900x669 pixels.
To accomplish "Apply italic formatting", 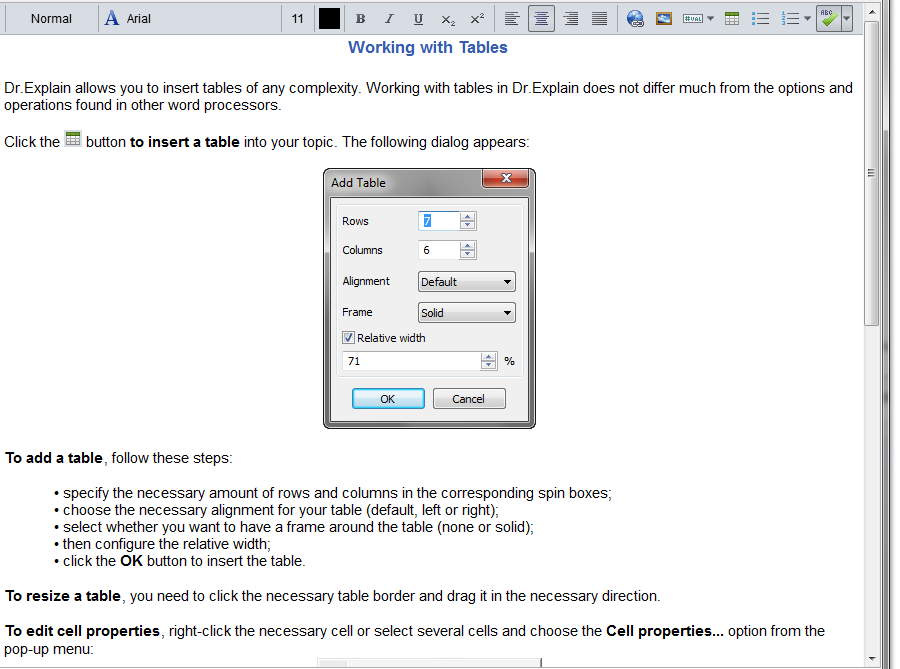I will [x=389, y=19].
